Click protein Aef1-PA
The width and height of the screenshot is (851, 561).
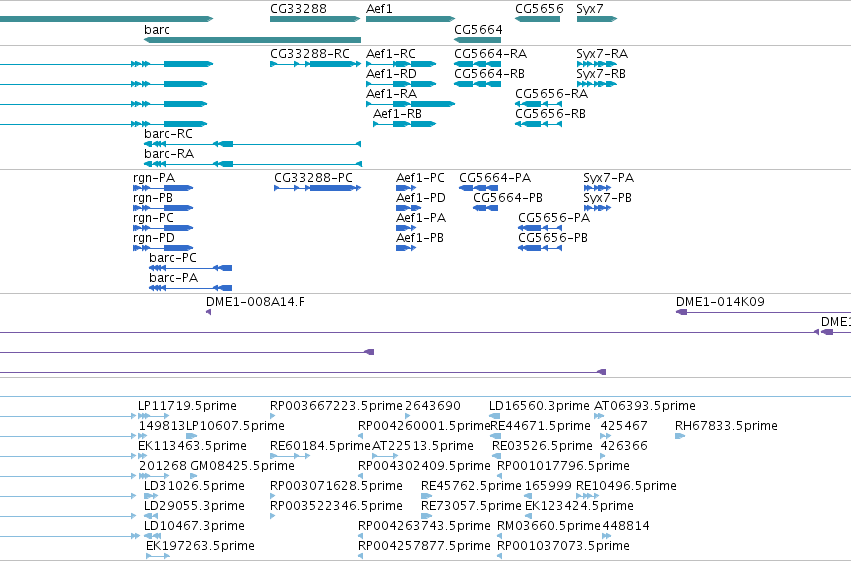tap(406, 228)
